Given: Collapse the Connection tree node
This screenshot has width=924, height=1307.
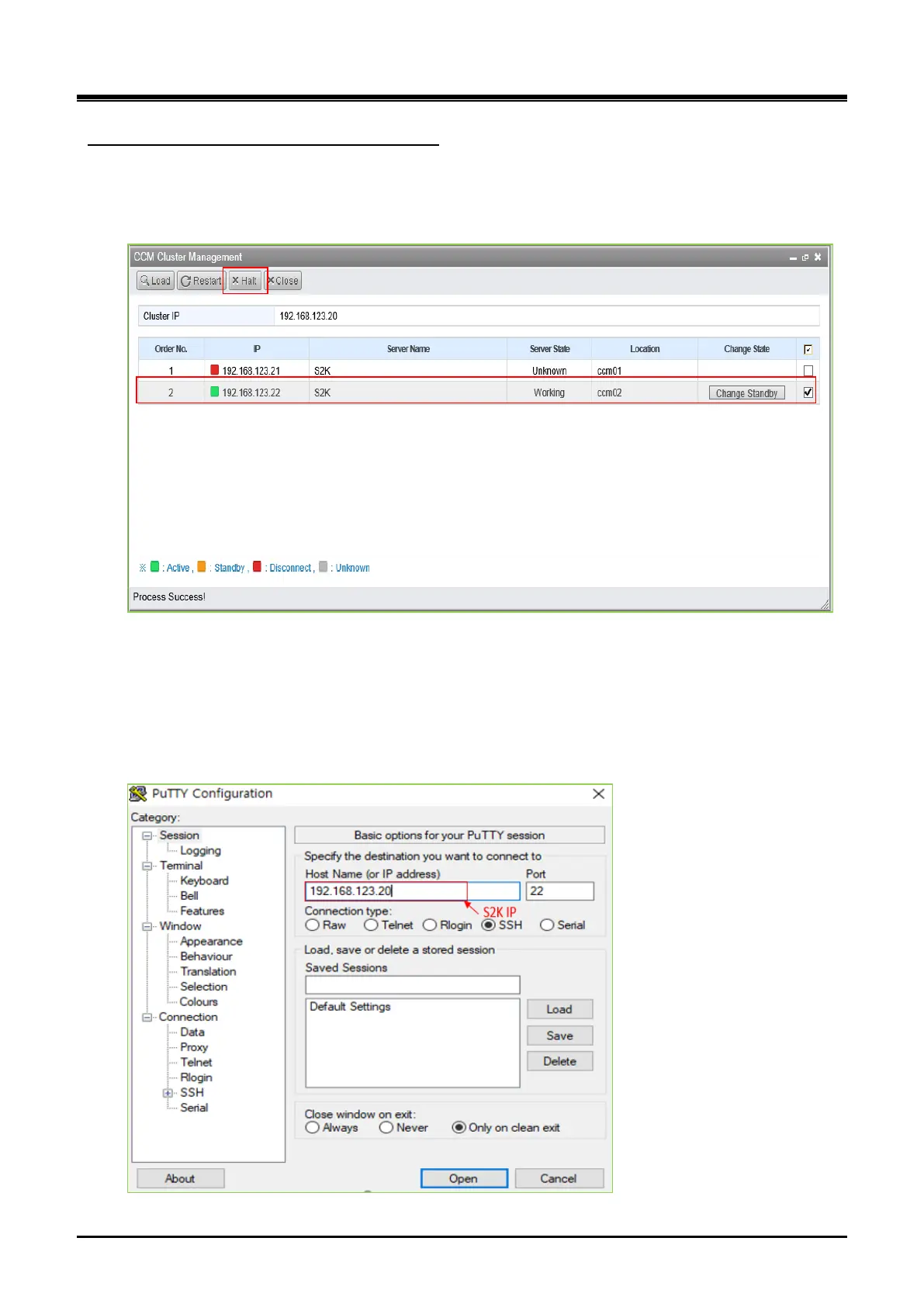Looking at the screenshot, I should pyautogui.click(x=147, y=1017).
